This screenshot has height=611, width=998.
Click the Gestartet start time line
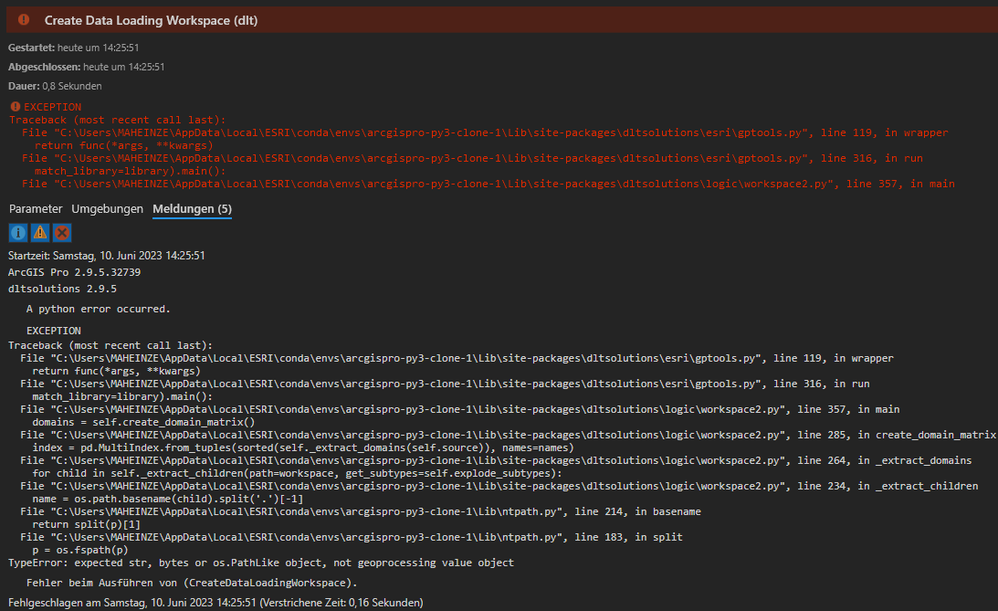(x=87, y=47)
